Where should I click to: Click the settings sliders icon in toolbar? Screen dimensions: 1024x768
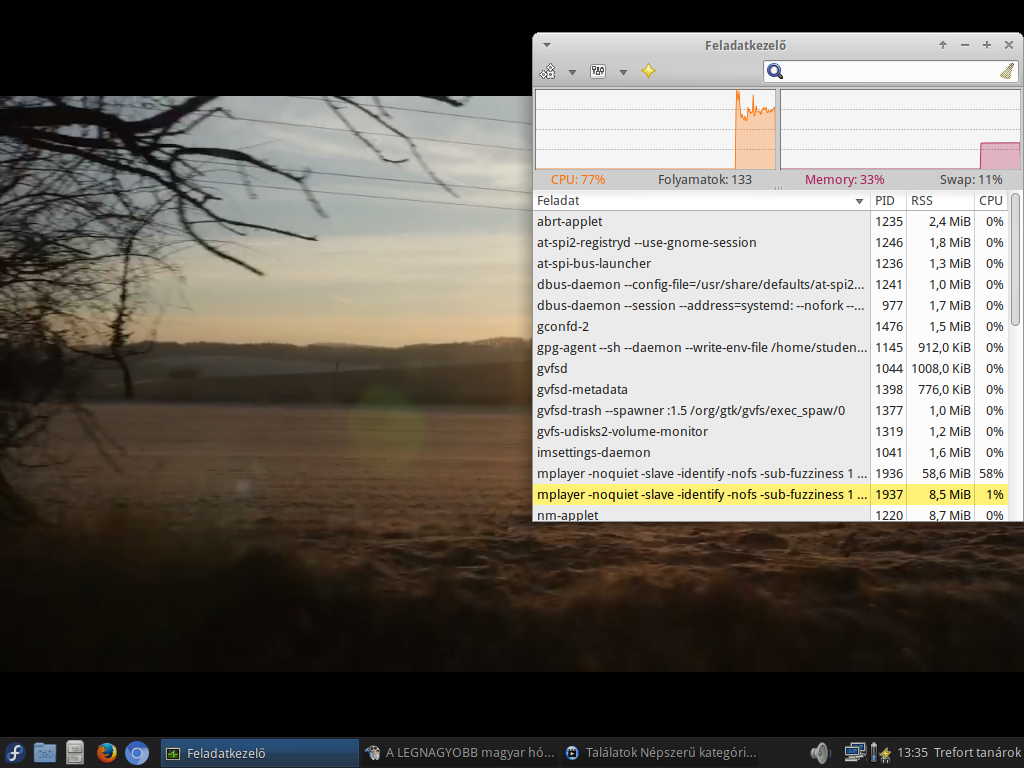coord(598,71)
